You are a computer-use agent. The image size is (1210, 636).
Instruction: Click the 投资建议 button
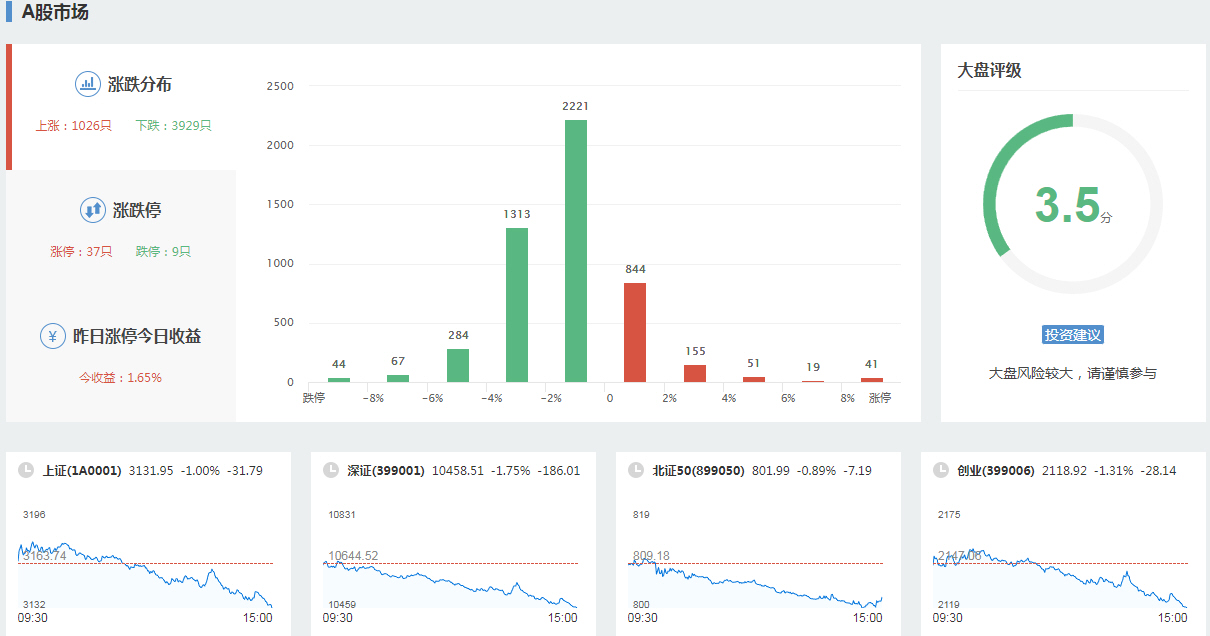click(x=1072, y=335)
